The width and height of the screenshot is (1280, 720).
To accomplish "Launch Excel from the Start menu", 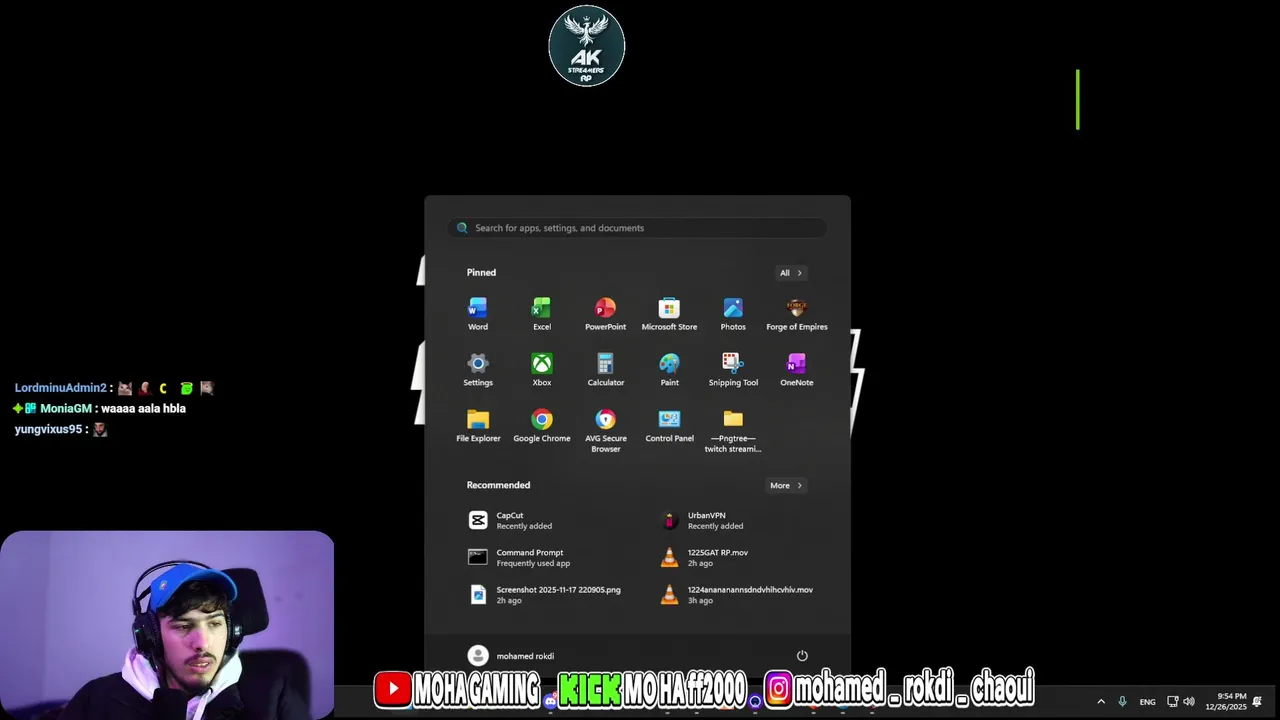I will click(542, 314).
